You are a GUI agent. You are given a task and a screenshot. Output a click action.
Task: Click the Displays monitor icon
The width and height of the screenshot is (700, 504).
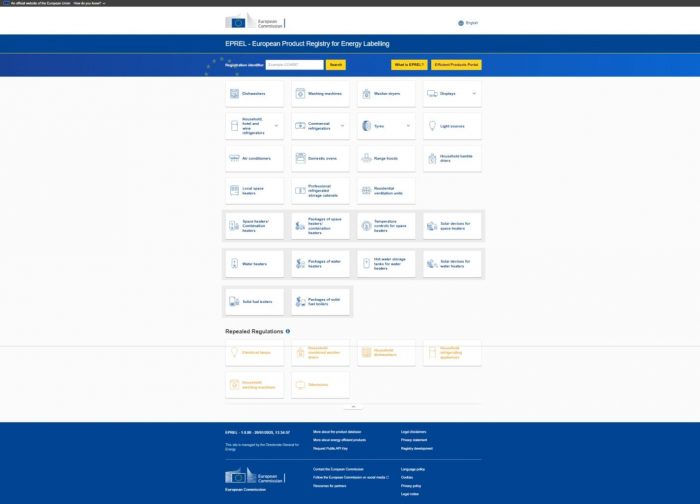[x=432, y=93]
